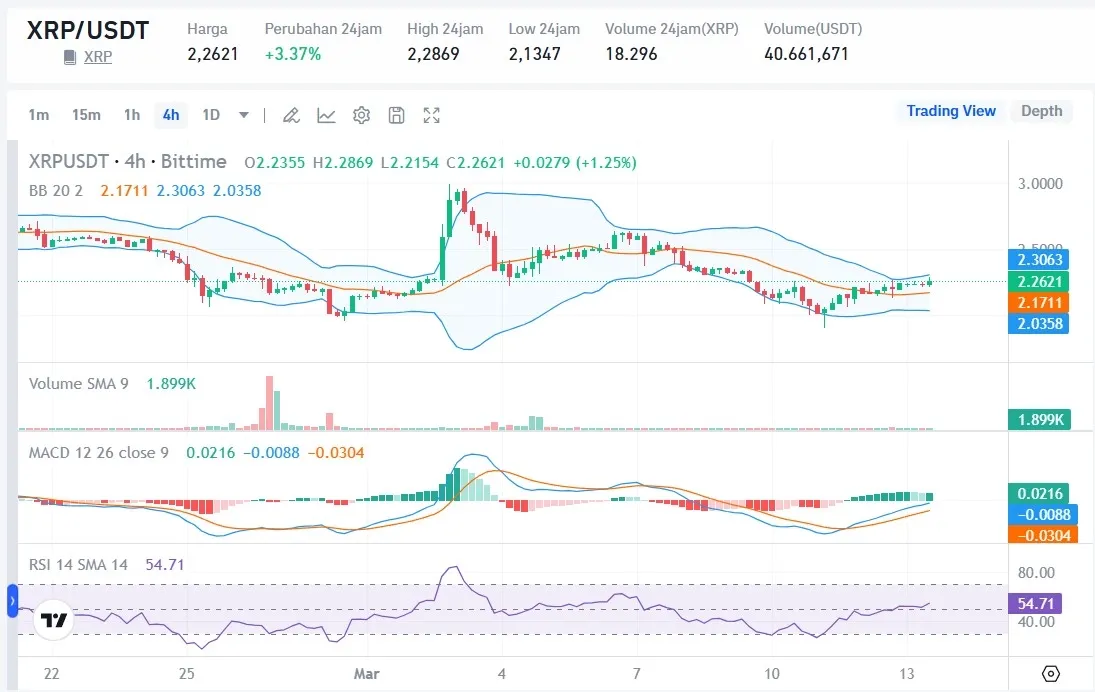Click the TradingView logo badge
Screen dimensions: 1095x692
click(x=53, y=619)
